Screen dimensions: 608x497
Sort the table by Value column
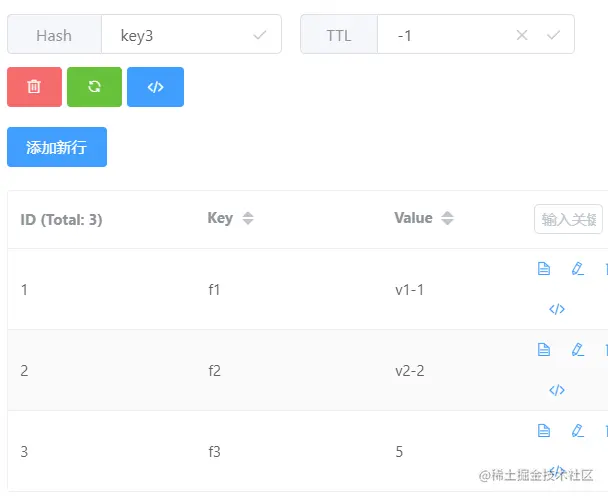click(447, 218)
